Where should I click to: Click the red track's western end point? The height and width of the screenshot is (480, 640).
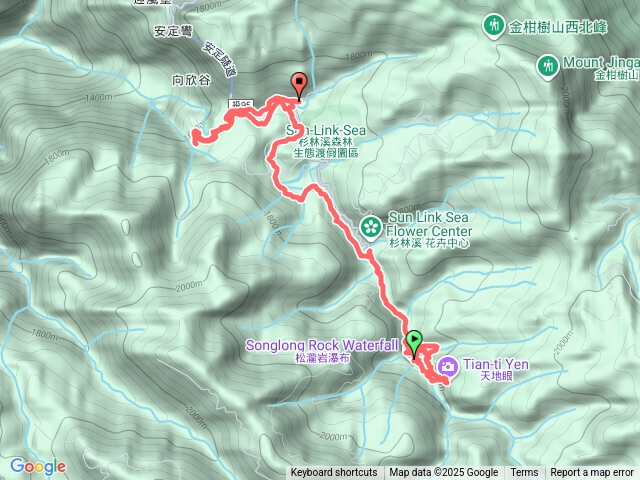coord(195,136)
